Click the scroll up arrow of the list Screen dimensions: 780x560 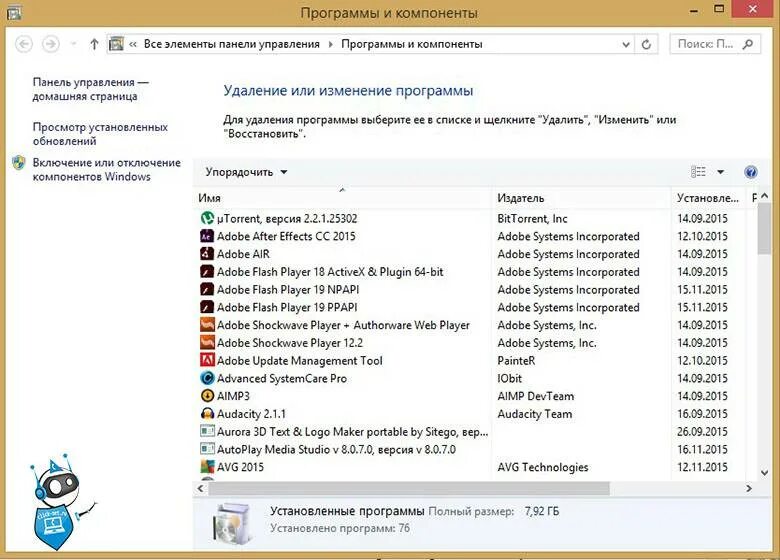(765, 196)
